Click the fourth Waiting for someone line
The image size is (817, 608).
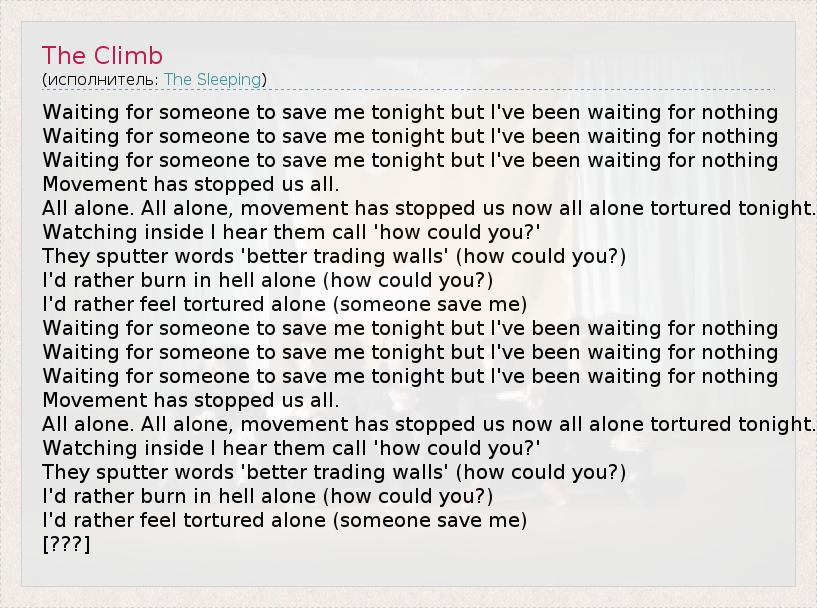410,328
